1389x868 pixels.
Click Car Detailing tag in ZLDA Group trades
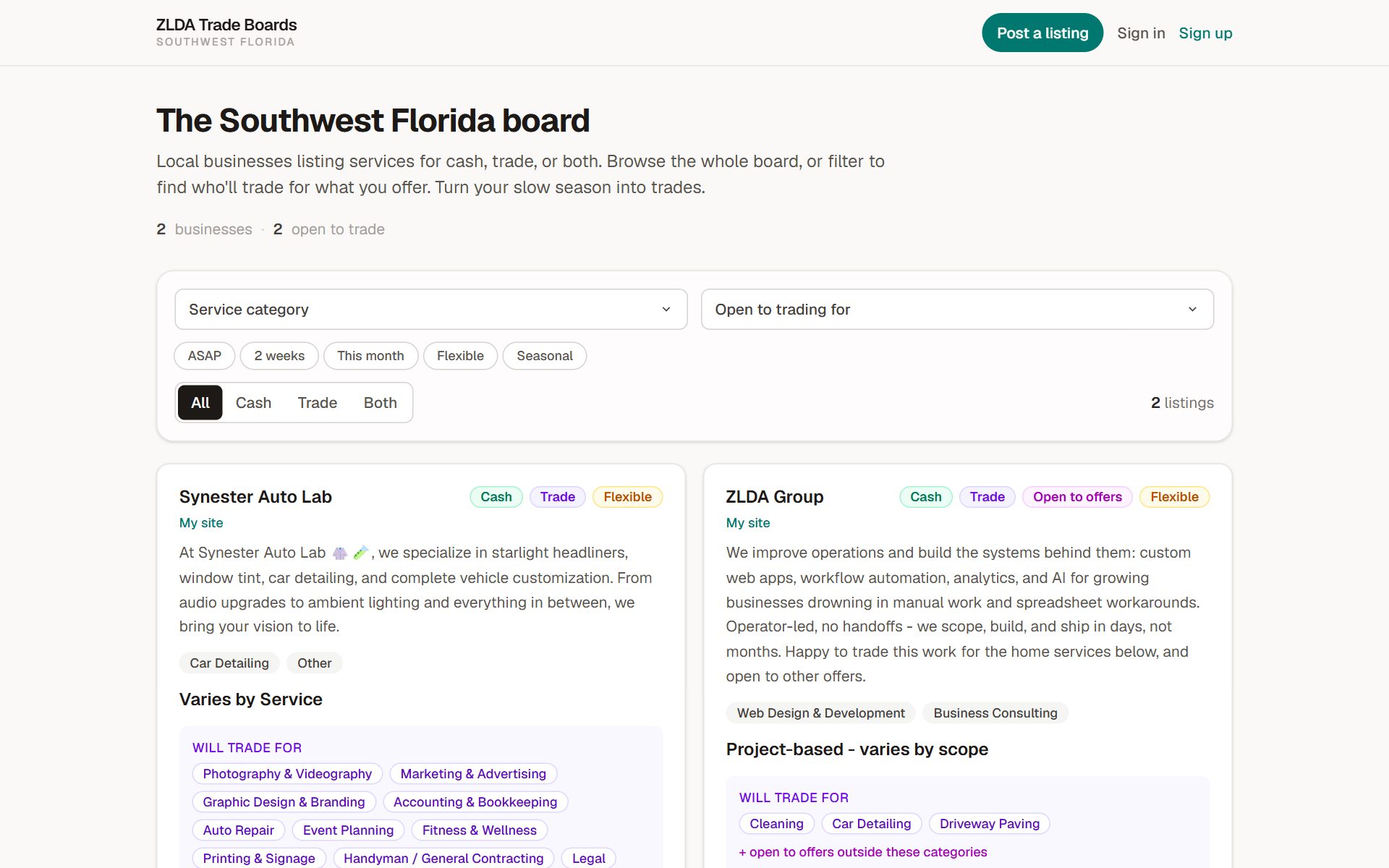(871, 824)
